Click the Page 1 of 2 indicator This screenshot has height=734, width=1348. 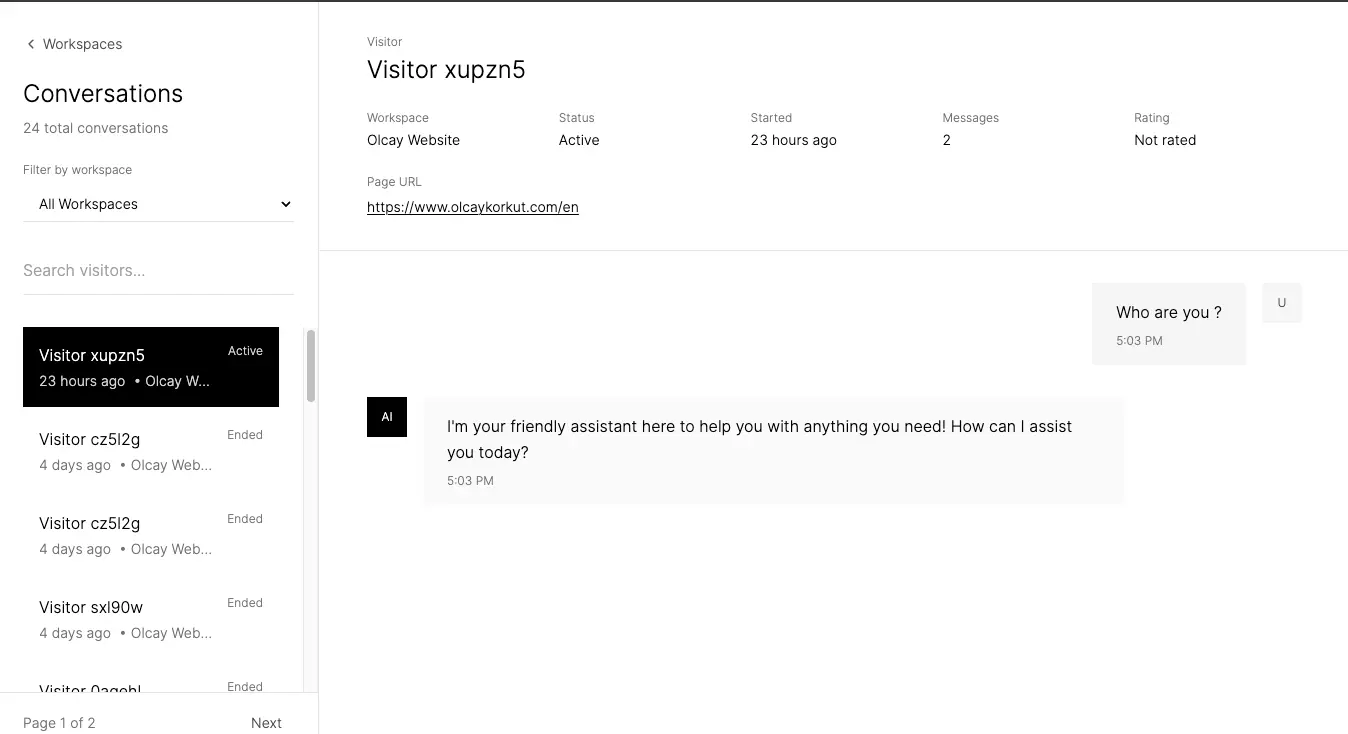point(59,723)
